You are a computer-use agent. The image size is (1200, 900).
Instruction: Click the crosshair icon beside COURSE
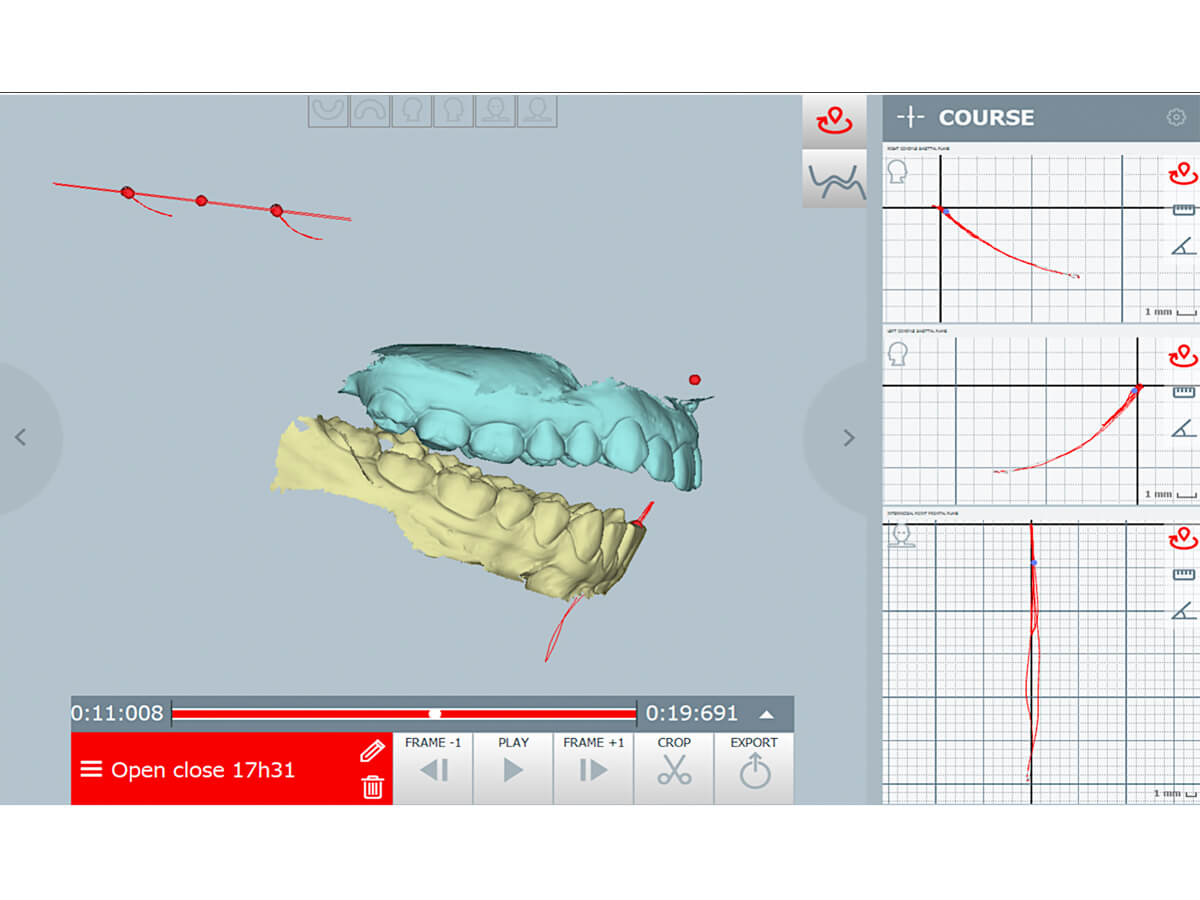(x=910, y=117)
